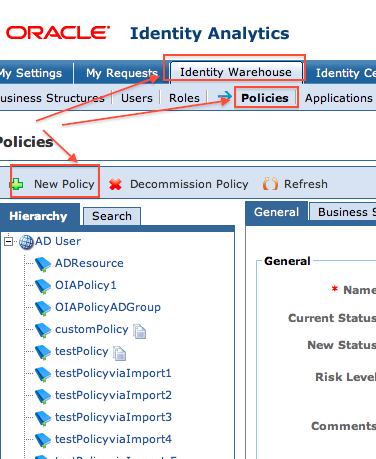This screenshot has height=459, width=376.
Task: Go to Business Structures submenu
Action: click(52, 98)
